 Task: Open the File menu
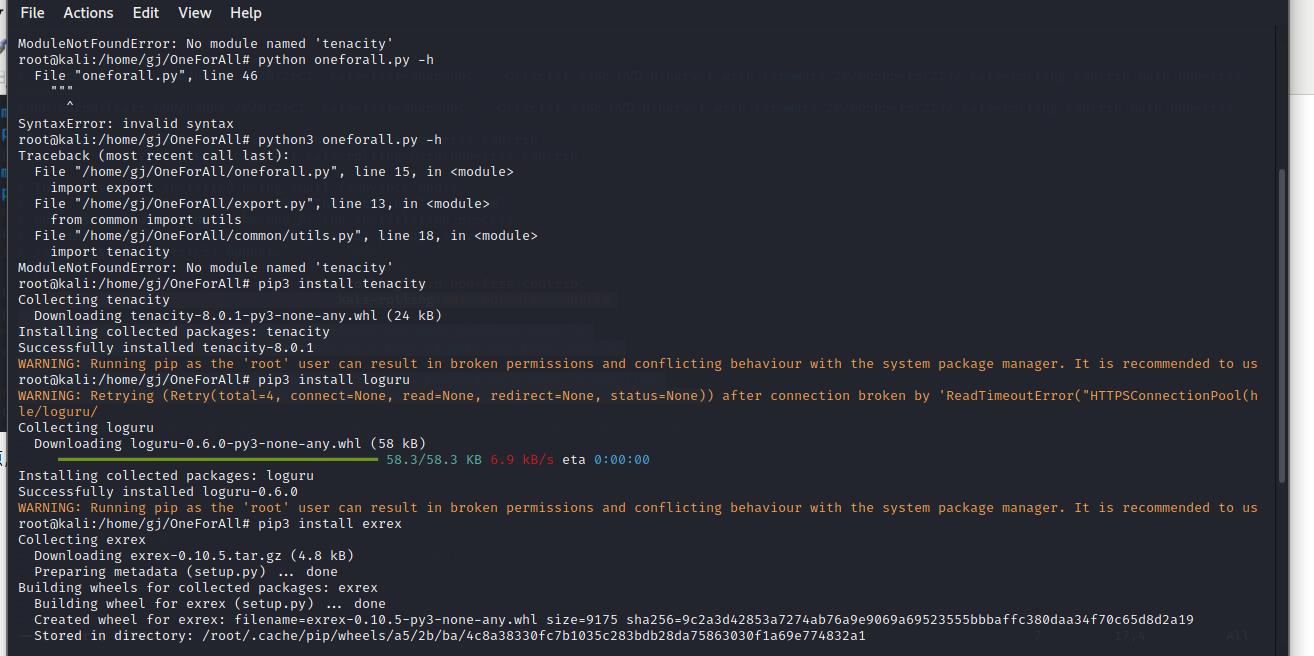click(32, 13)
